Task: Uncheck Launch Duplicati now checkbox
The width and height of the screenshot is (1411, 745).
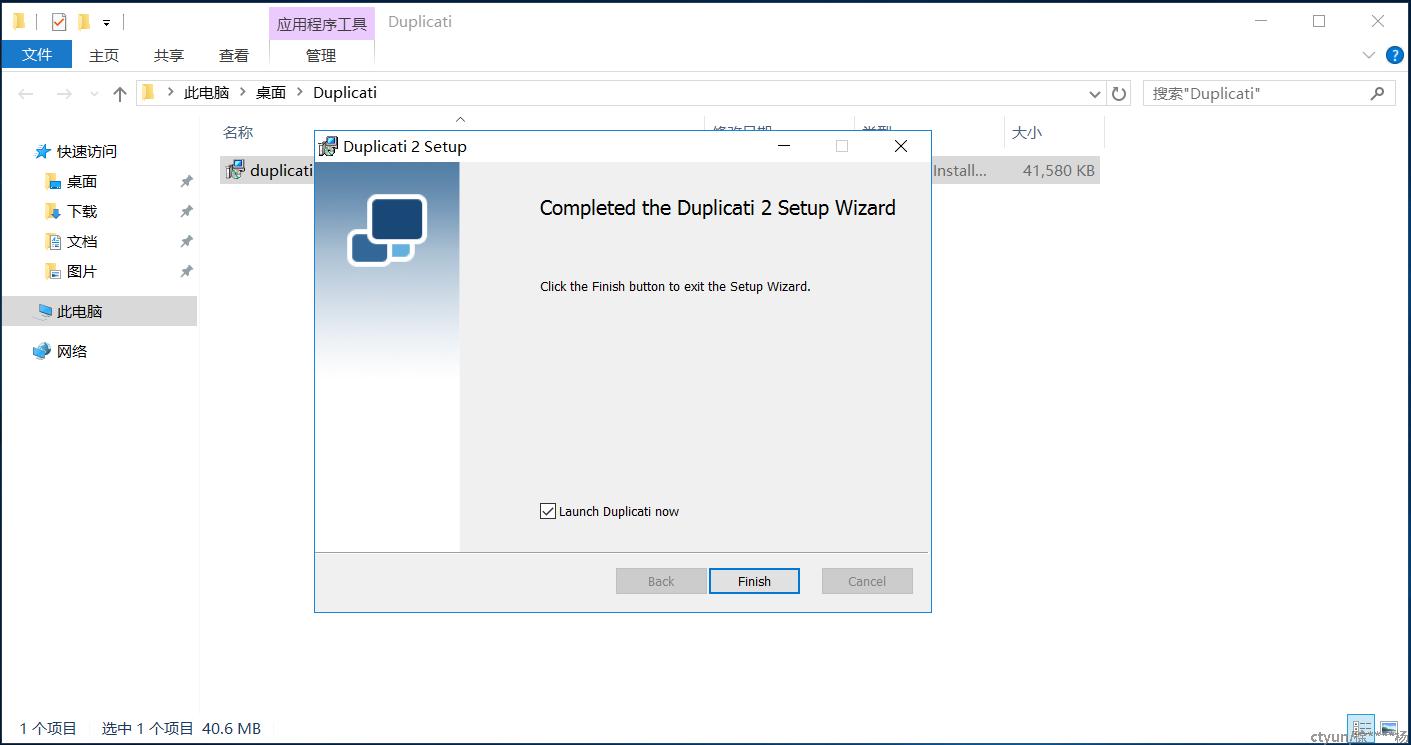Action: click(548, 511)
